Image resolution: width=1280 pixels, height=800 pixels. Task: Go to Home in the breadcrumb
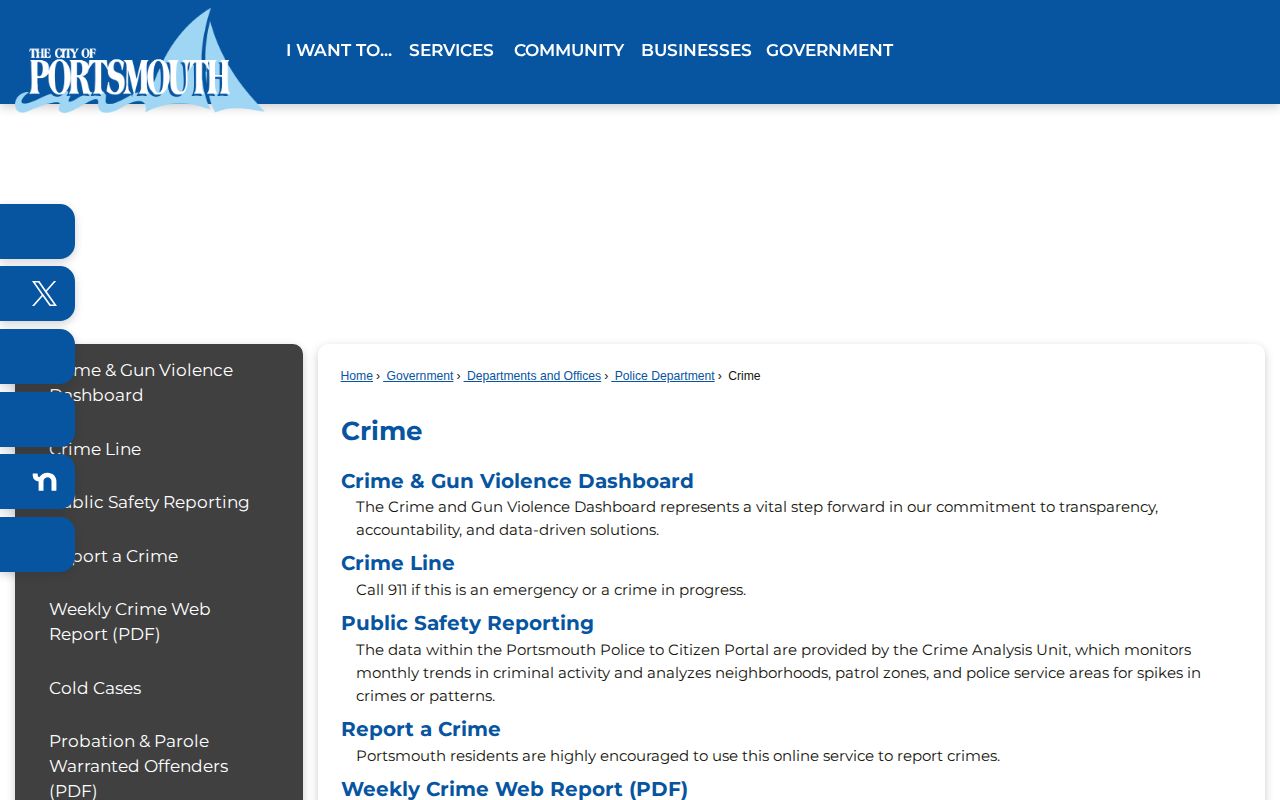coord(357,376)
